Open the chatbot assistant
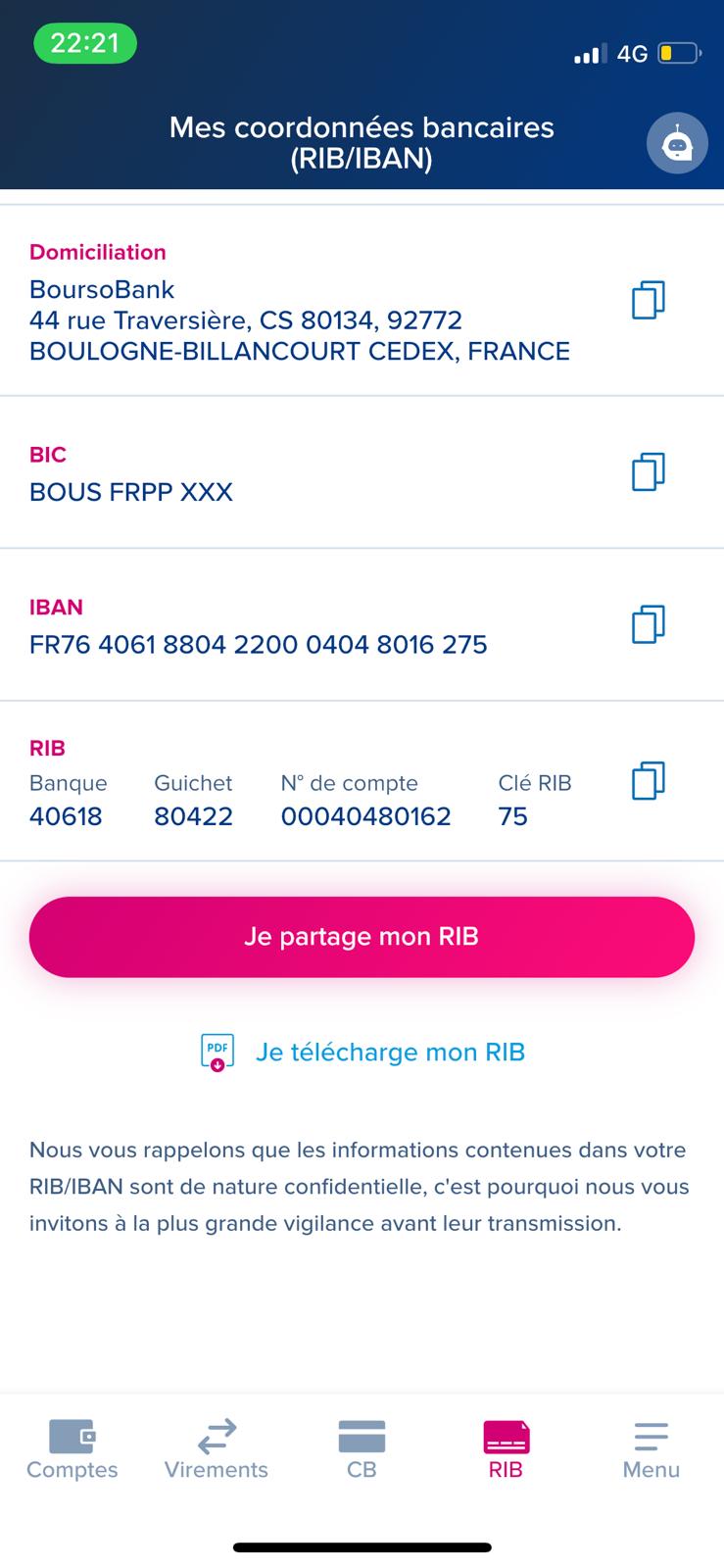Image resolution: width=724 pixels, height=1568 pixels. coord(676,144)
